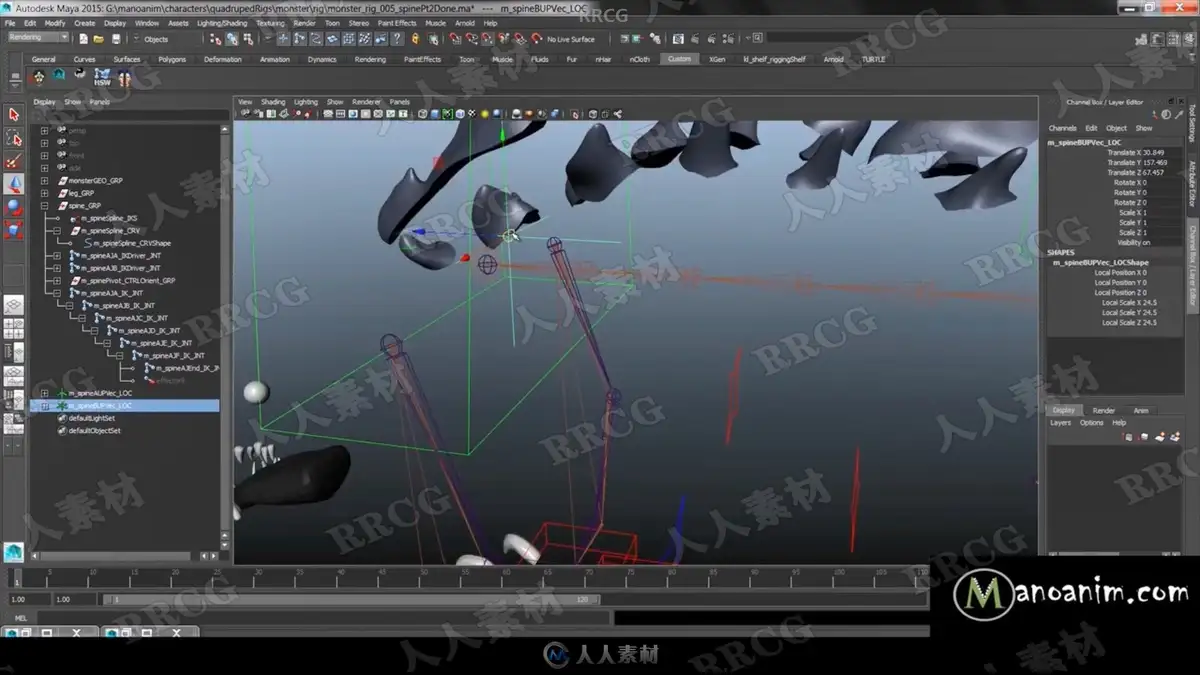Select the arrow Select tool in toolbox
Viewport: 1200px width, 675px height.
coord(14,115)
